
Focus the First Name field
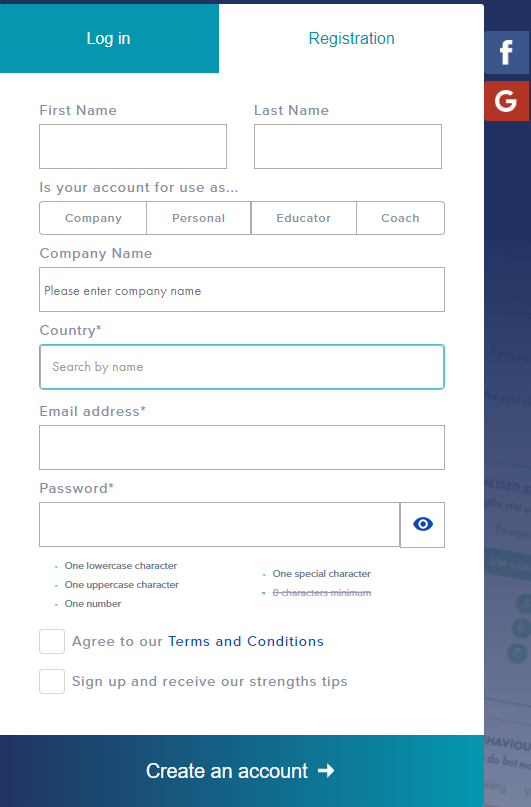[133, 146]
